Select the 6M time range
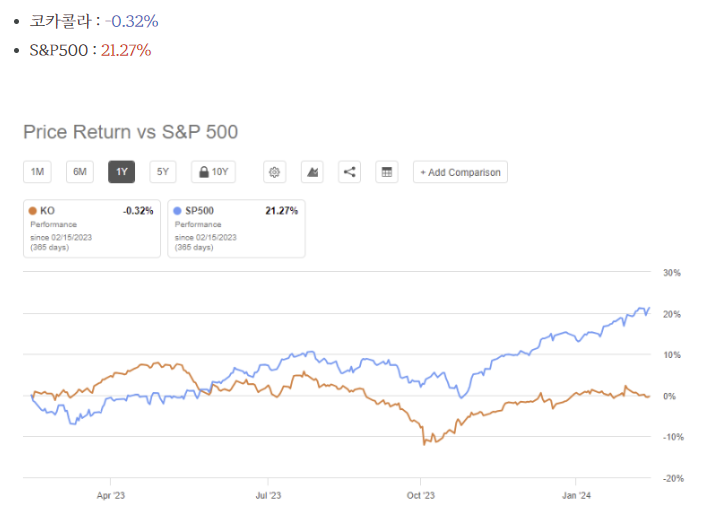Viewport: 703px width, 530px height. pyautogui.click(x=80, y=172)
